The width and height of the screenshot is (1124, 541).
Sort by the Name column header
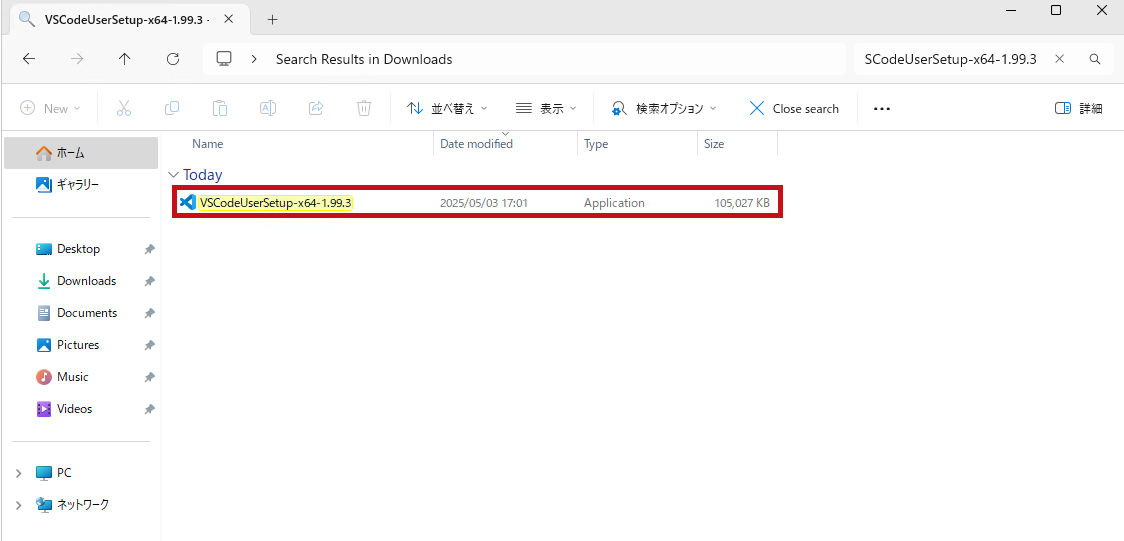tap(208, 144)
